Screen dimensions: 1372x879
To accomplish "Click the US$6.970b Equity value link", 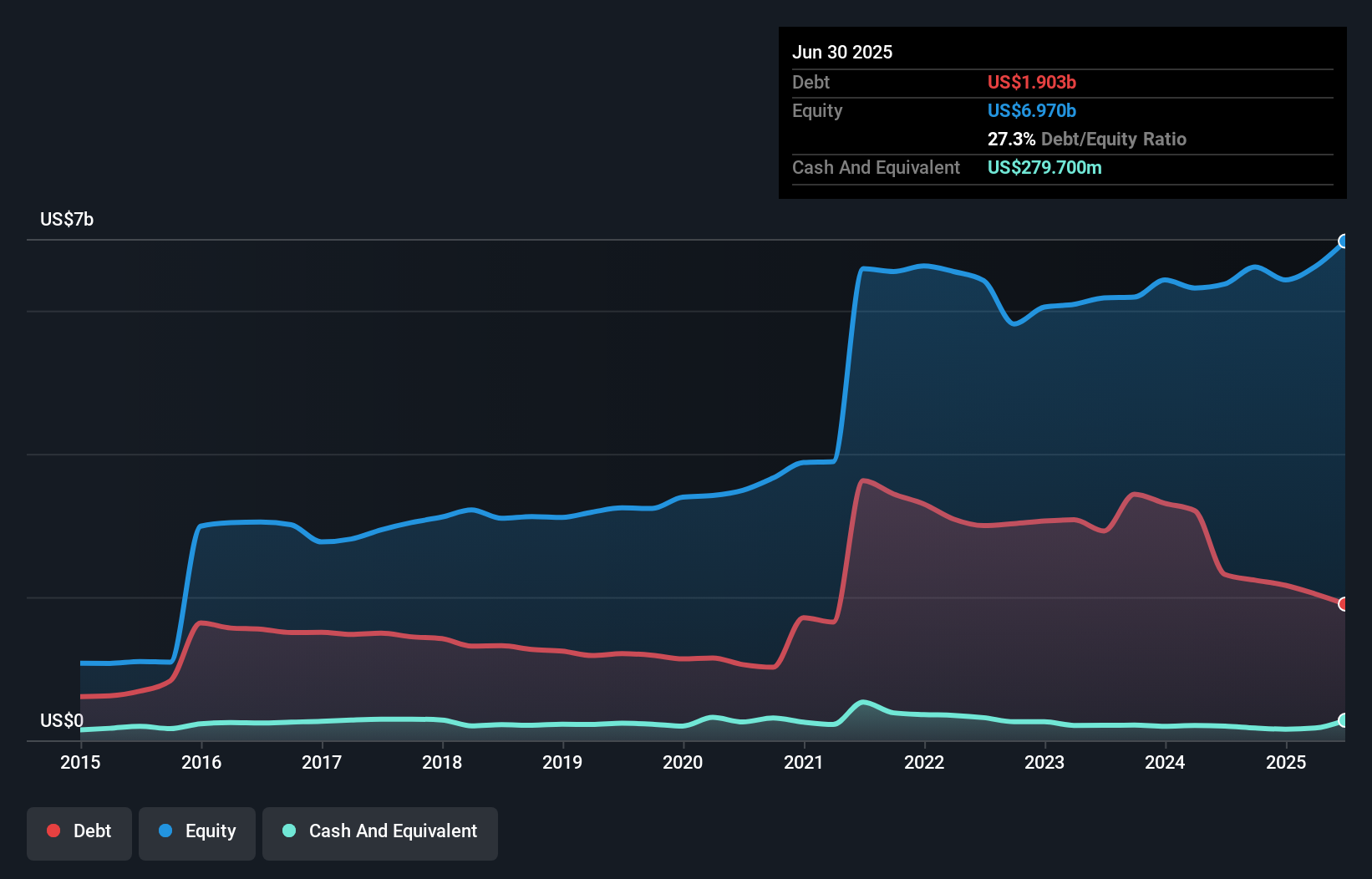I will coord(1032,110).
